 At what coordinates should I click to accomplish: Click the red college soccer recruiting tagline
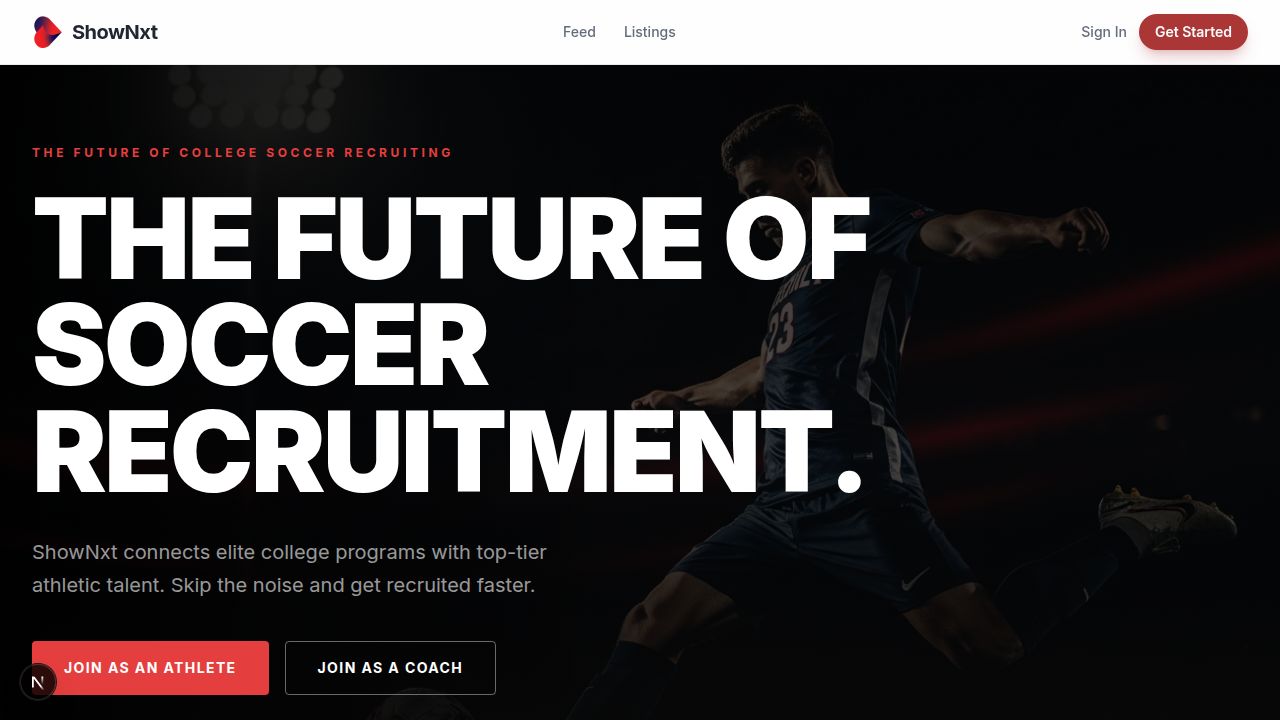coord(242,153)
